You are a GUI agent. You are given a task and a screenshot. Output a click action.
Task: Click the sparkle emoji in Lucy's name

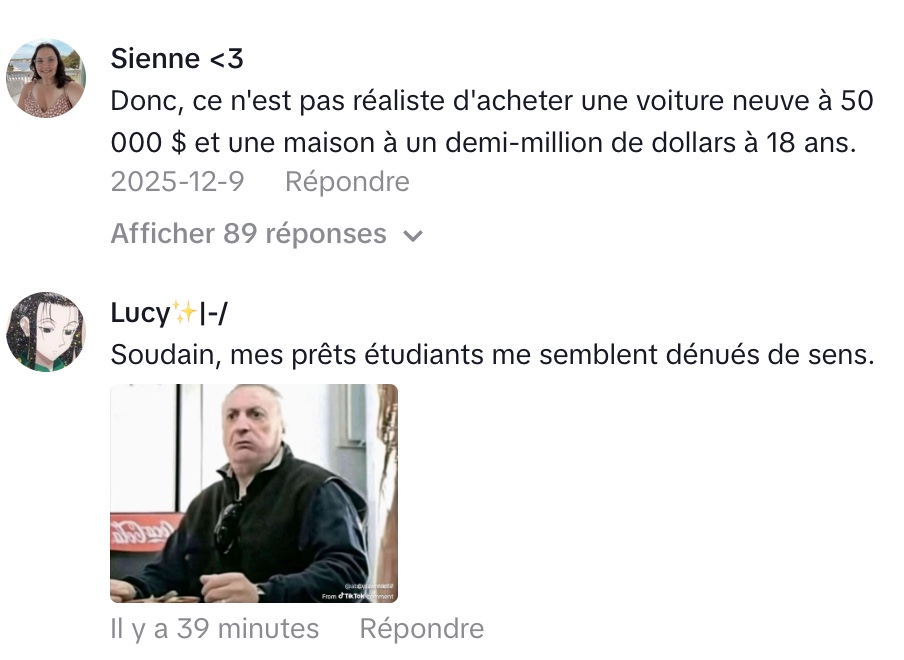184,312
